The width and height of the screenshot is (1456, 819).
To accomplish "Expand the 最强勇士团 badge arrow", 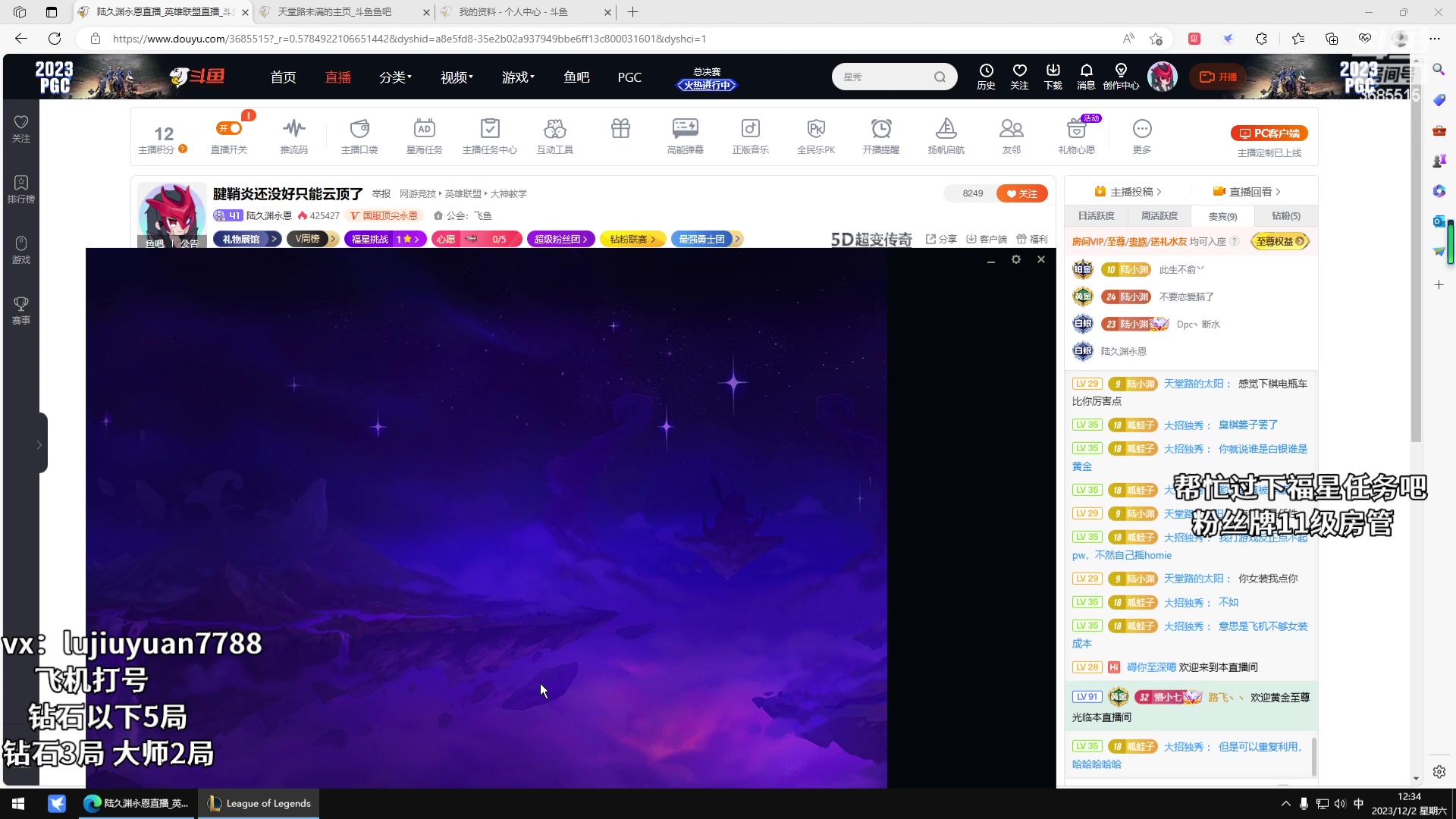I will (736, 239).
